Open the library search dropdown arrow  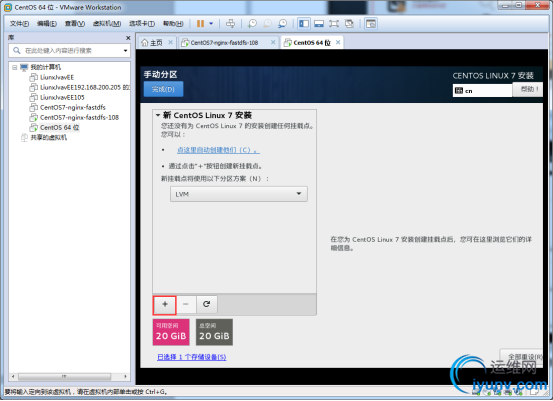coord(125,51)
